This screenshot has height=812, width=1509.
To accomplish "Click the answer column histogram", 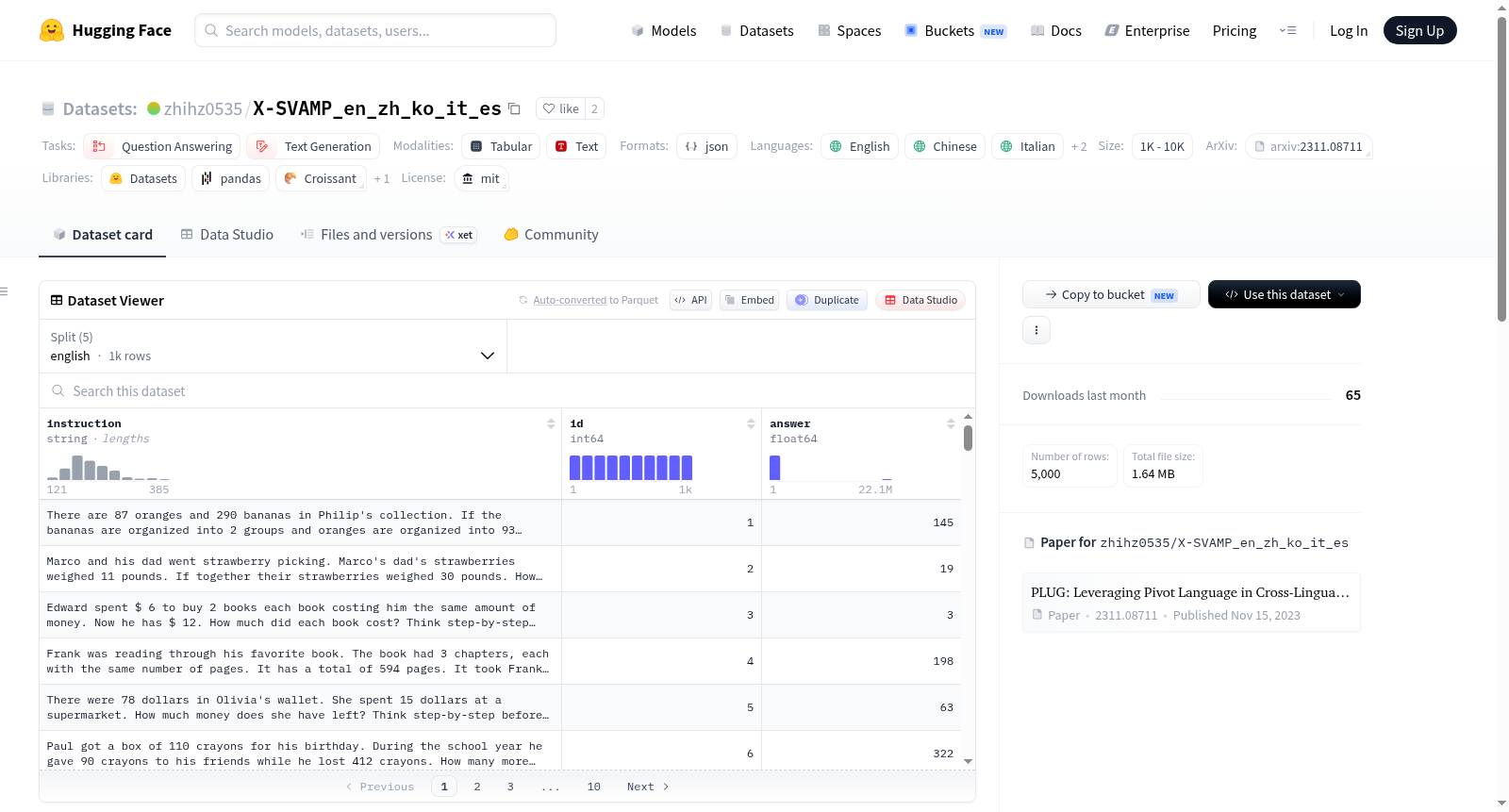I will coord(831,468).
